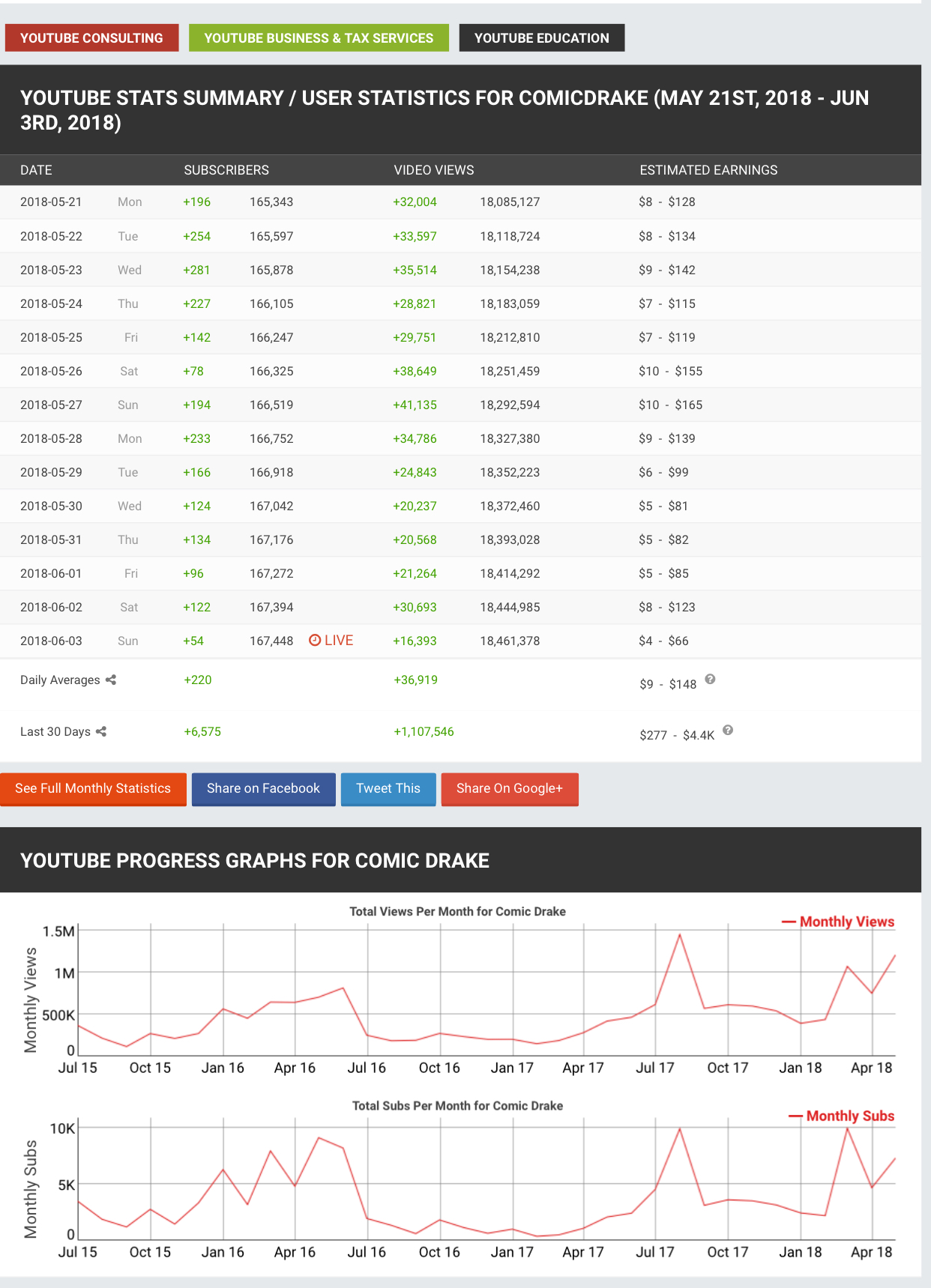
Task: Click date 2018-05-22 in the table
Action: (51, 236)
